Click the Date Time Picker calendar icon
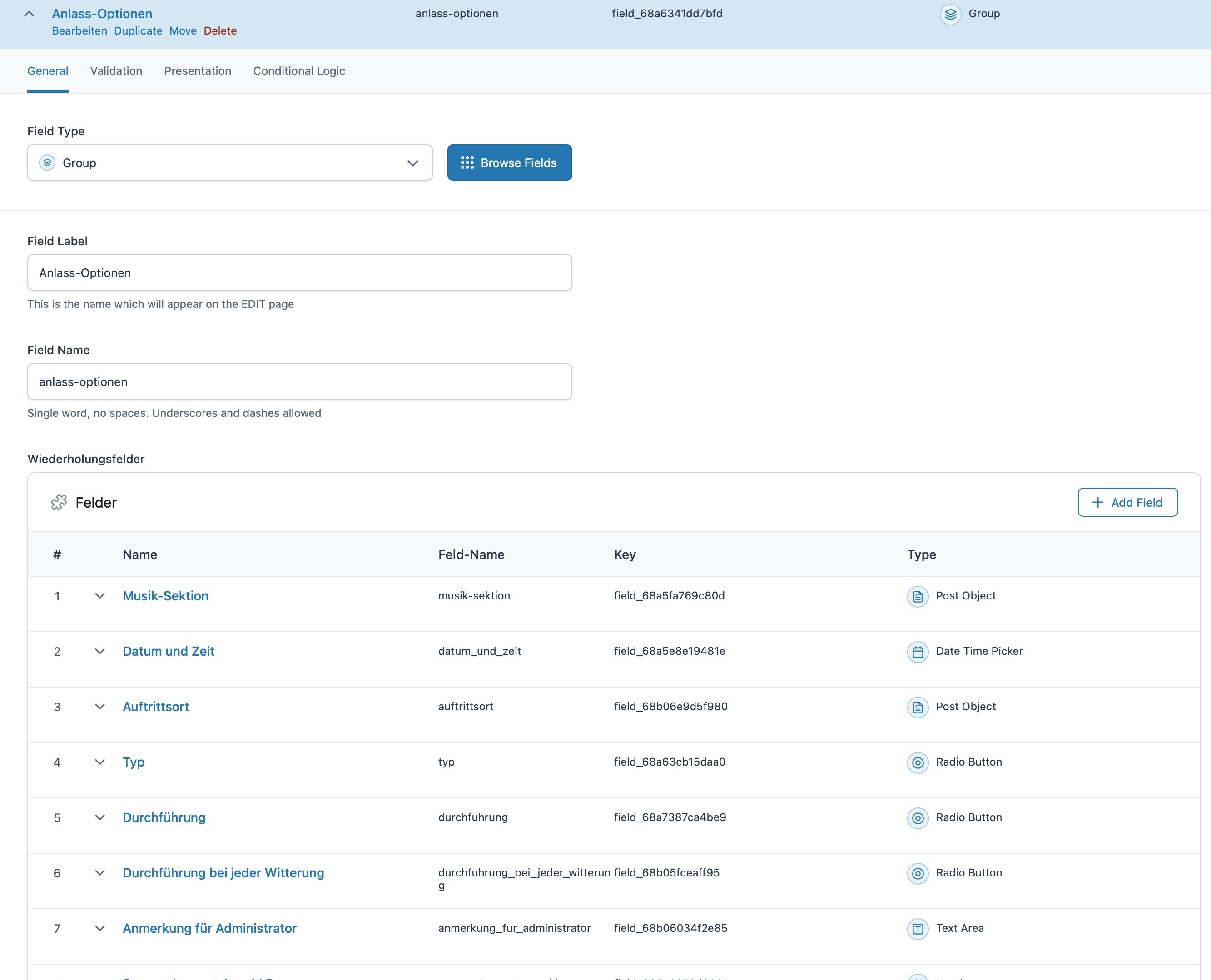 pos(918,652)
